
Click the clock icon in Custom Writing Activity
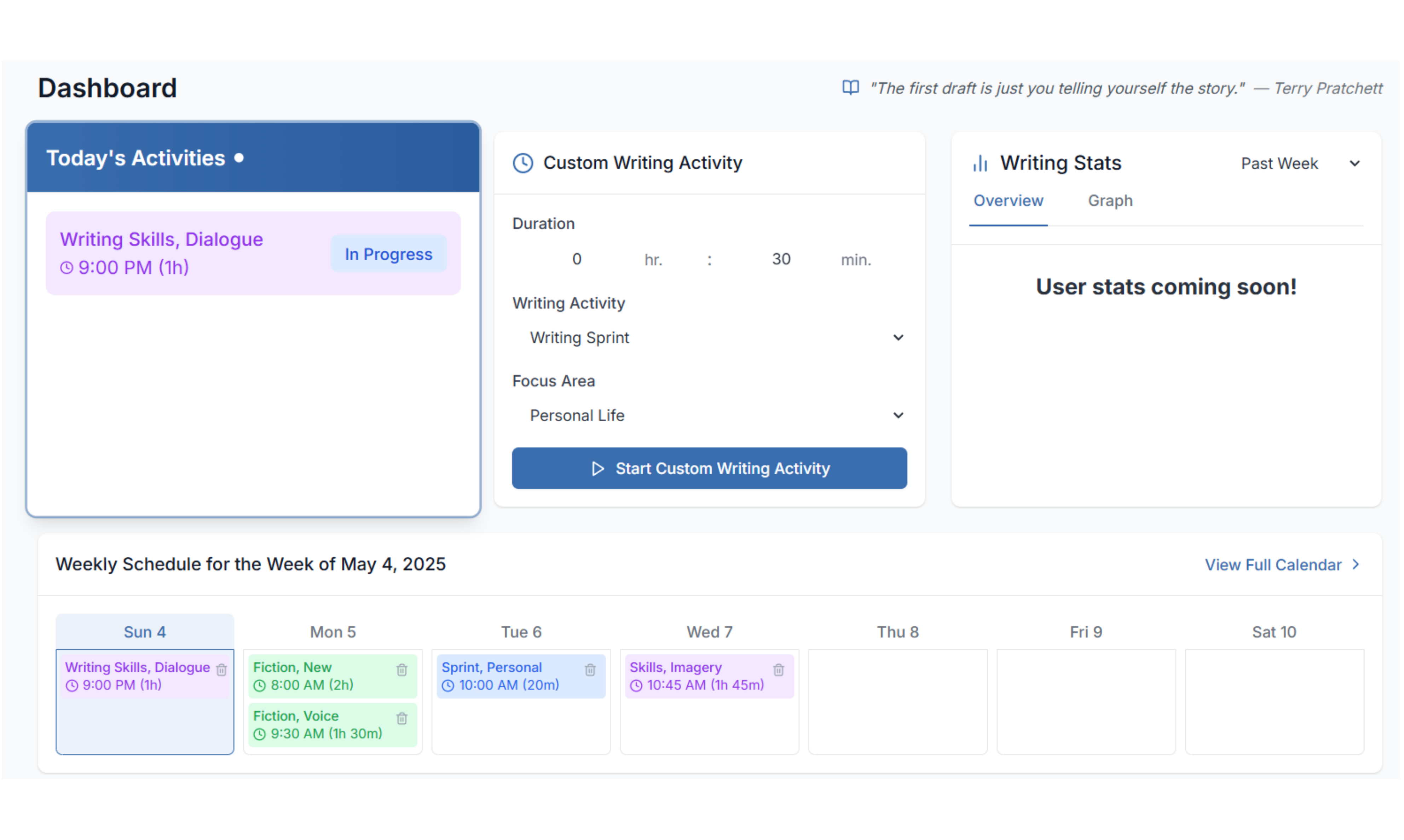pos(522,163)
